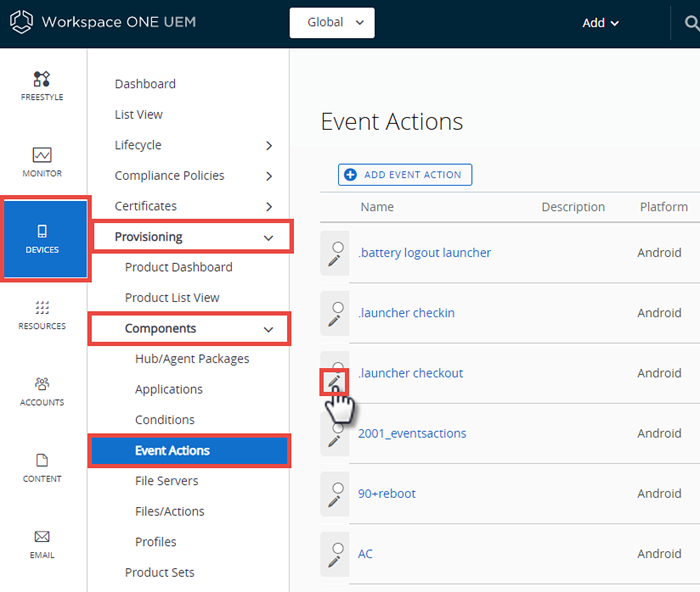Viewport: 700px width, 592px height.
Task: Open the Content section icon
Action: point(42,460)
